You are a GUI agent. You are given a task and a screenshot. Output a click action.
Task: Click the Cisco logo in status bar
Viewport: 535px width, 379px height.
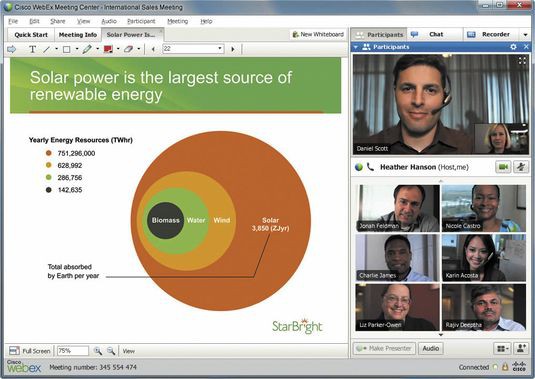point(519,367)
